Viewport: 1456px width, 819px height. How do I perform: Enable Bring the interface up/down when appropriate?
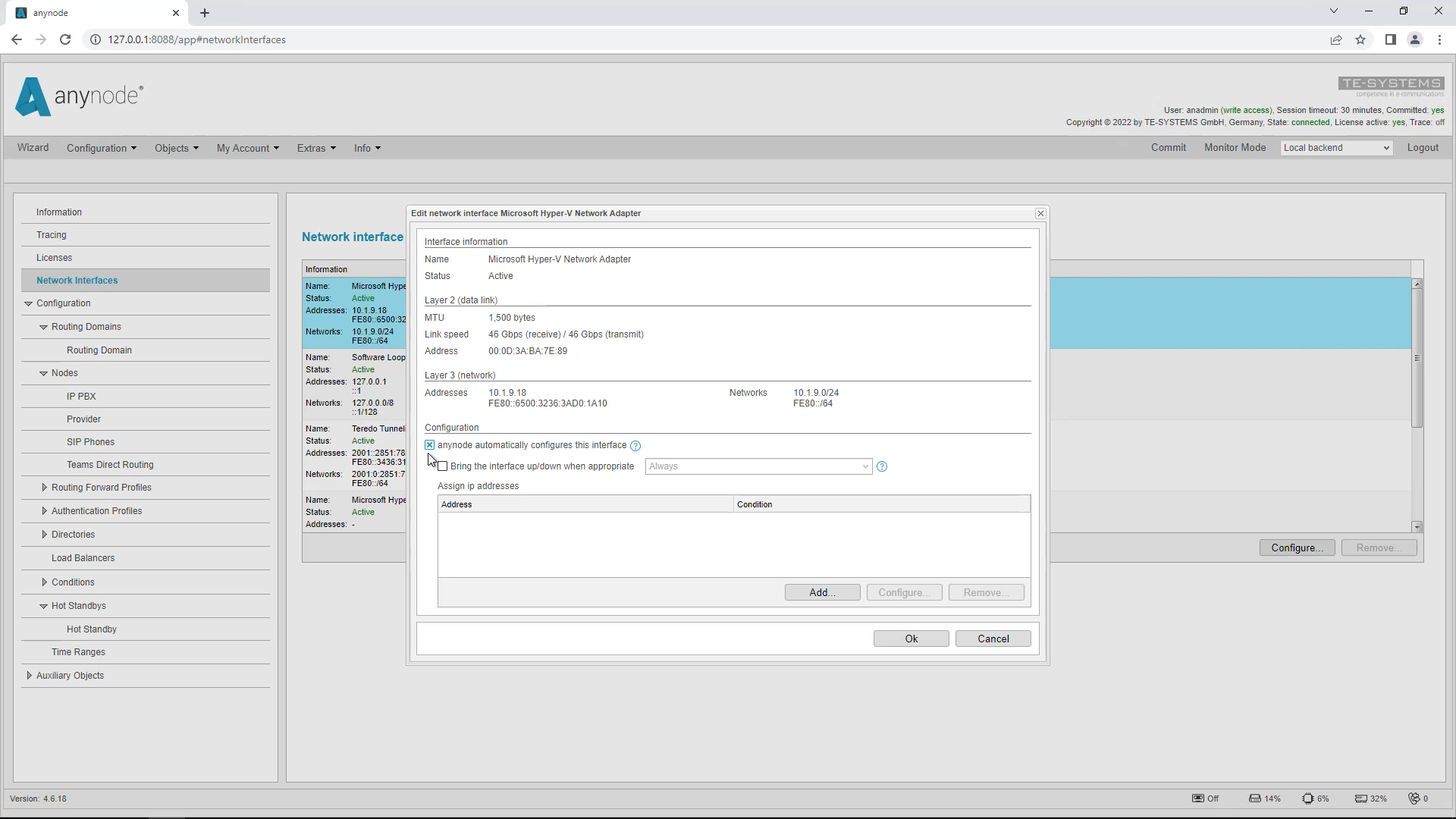coord(443,466)
